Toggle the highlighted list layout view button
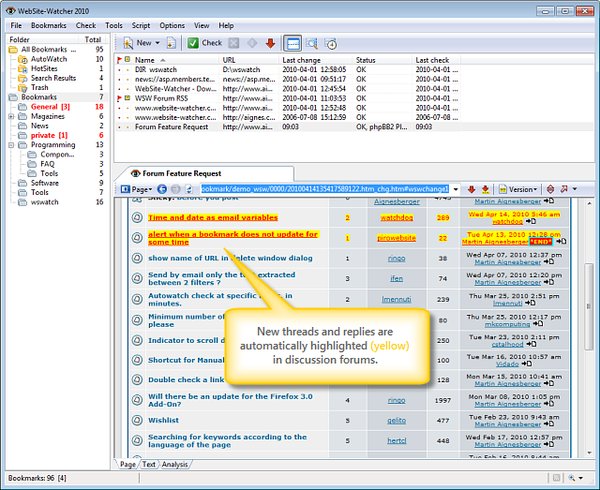This screenshot has height=490, width=600. [x=292, y=43]
